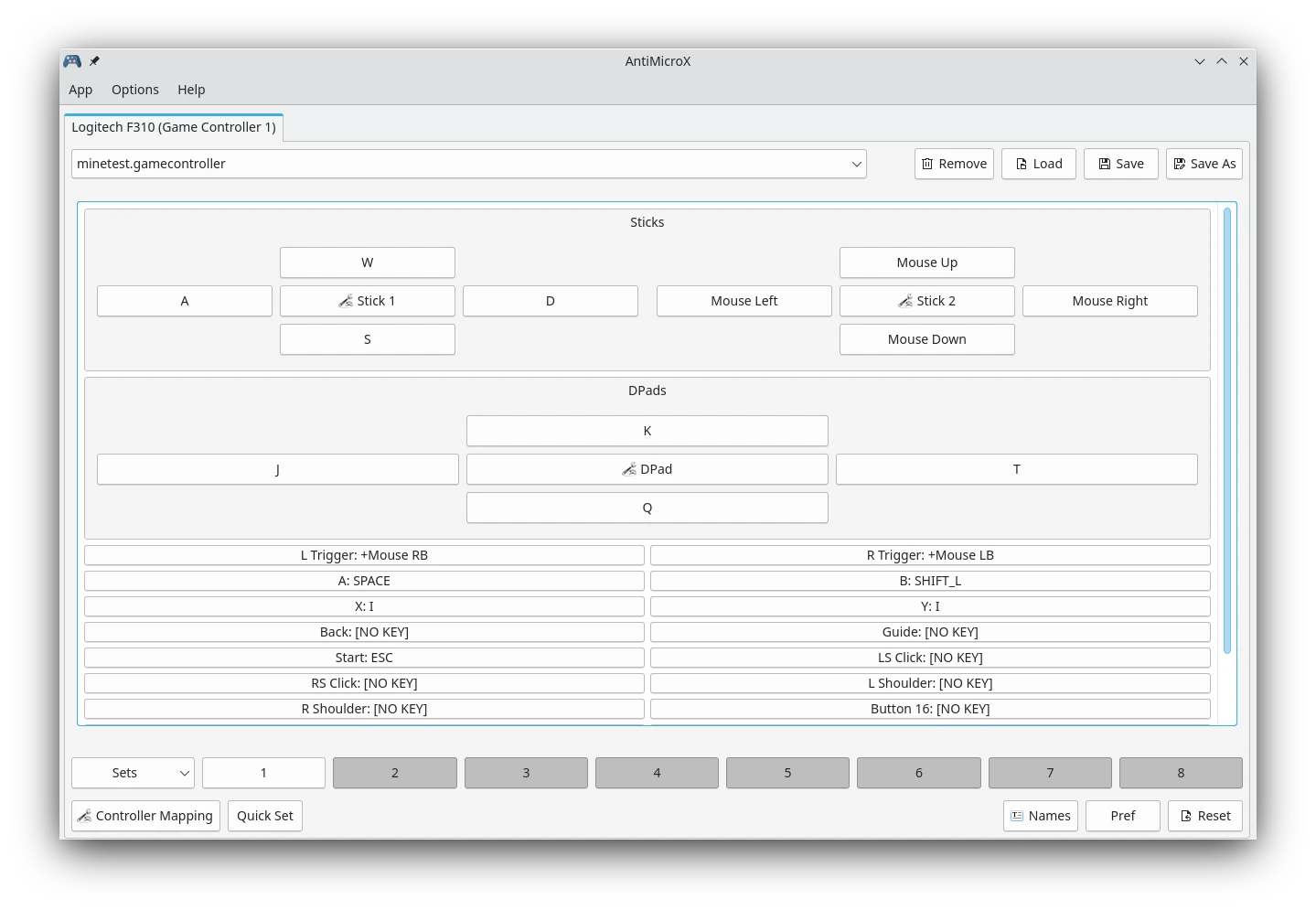Viewport: 1316px width, 910px height.
Task: Minimize the AntiMicroX window
Action: click(1200, 61)
